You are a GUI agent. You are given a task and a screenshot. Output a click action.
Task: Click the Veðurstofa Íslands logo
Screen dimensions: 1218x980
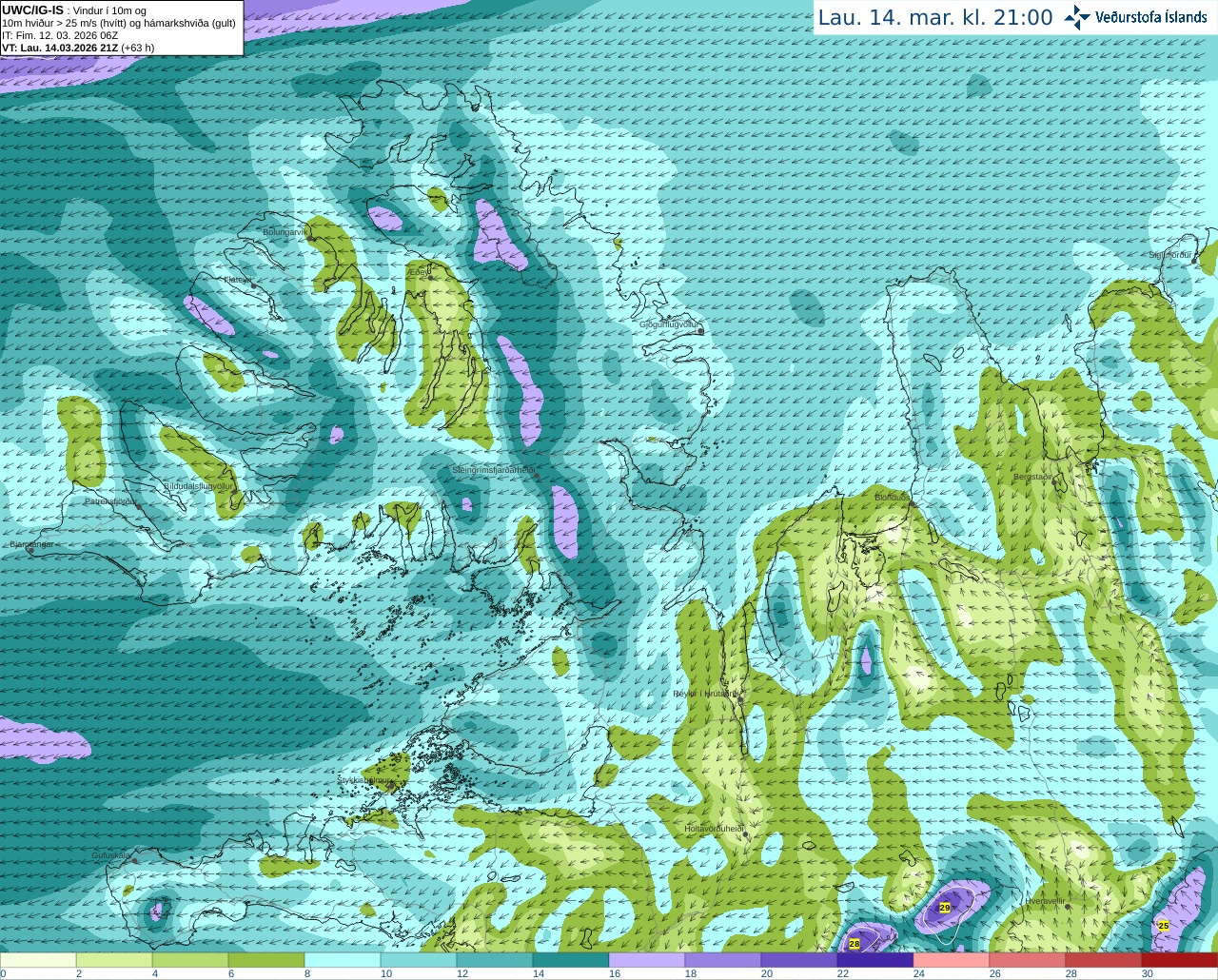(1137, 17)
